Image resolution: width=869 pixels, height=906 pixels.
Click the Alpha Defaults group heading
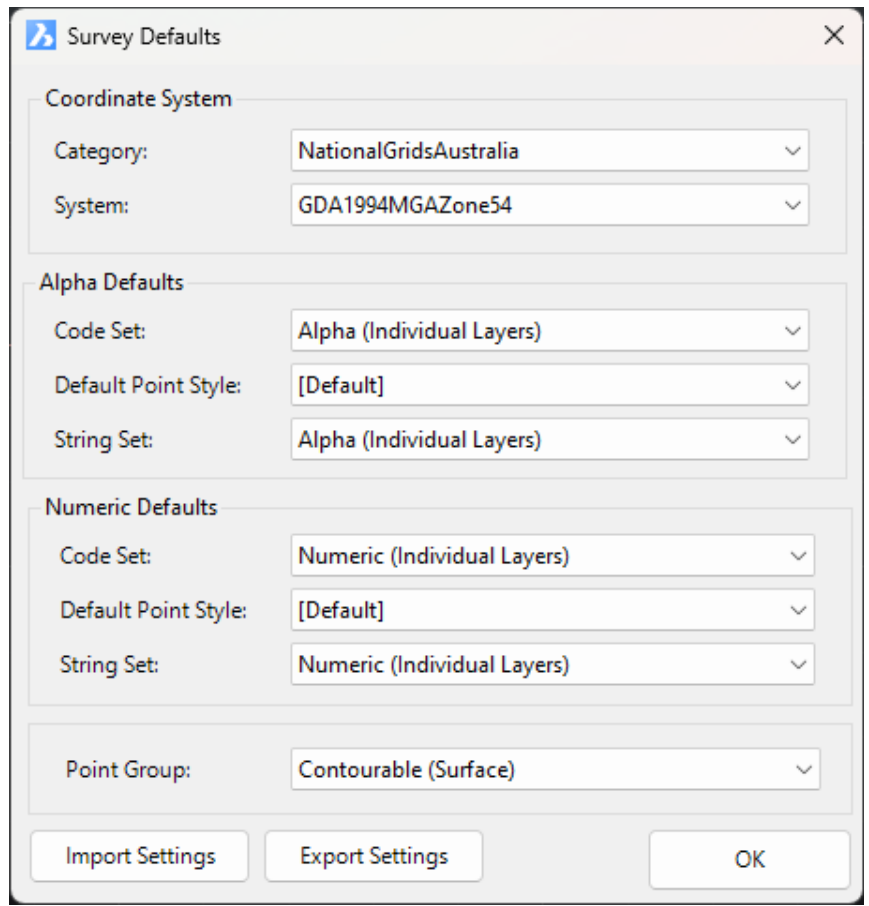pos(112,282)
